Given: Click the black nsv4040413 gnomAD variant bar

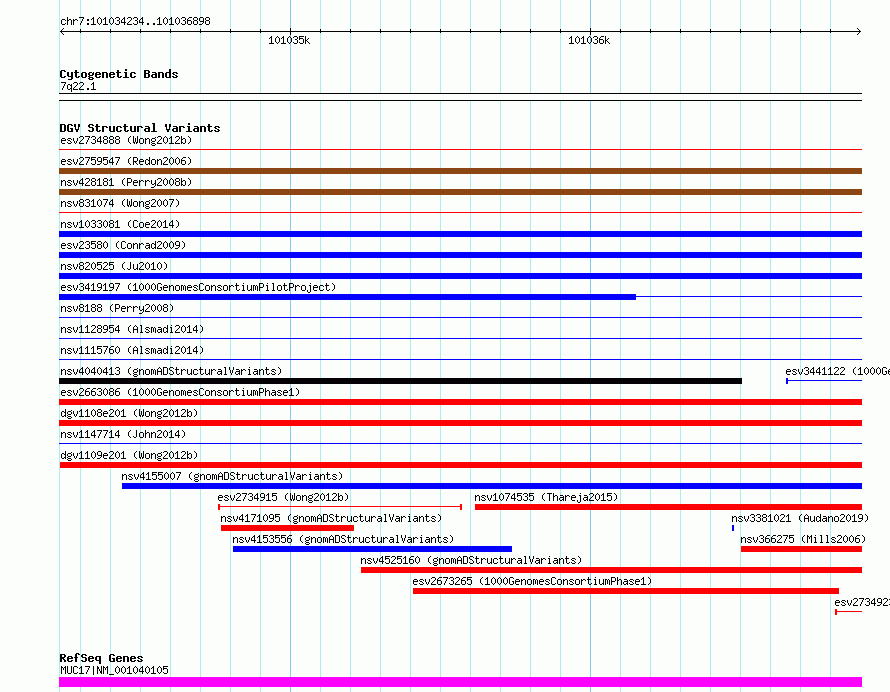Looking at the screenshot, I should pos(401,381).
